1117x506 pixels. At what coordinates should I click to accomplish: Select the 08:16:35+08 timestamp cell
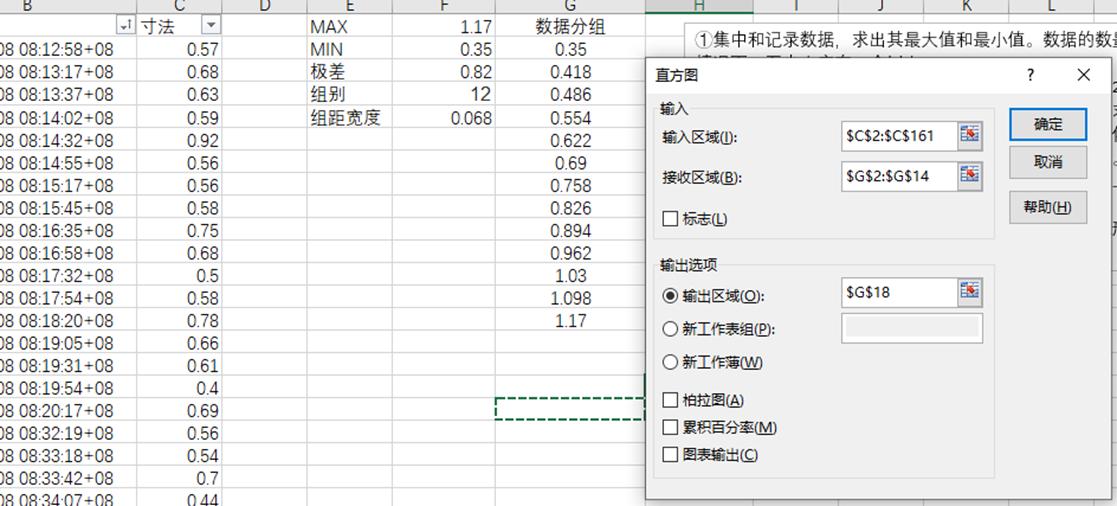point(68,231)
